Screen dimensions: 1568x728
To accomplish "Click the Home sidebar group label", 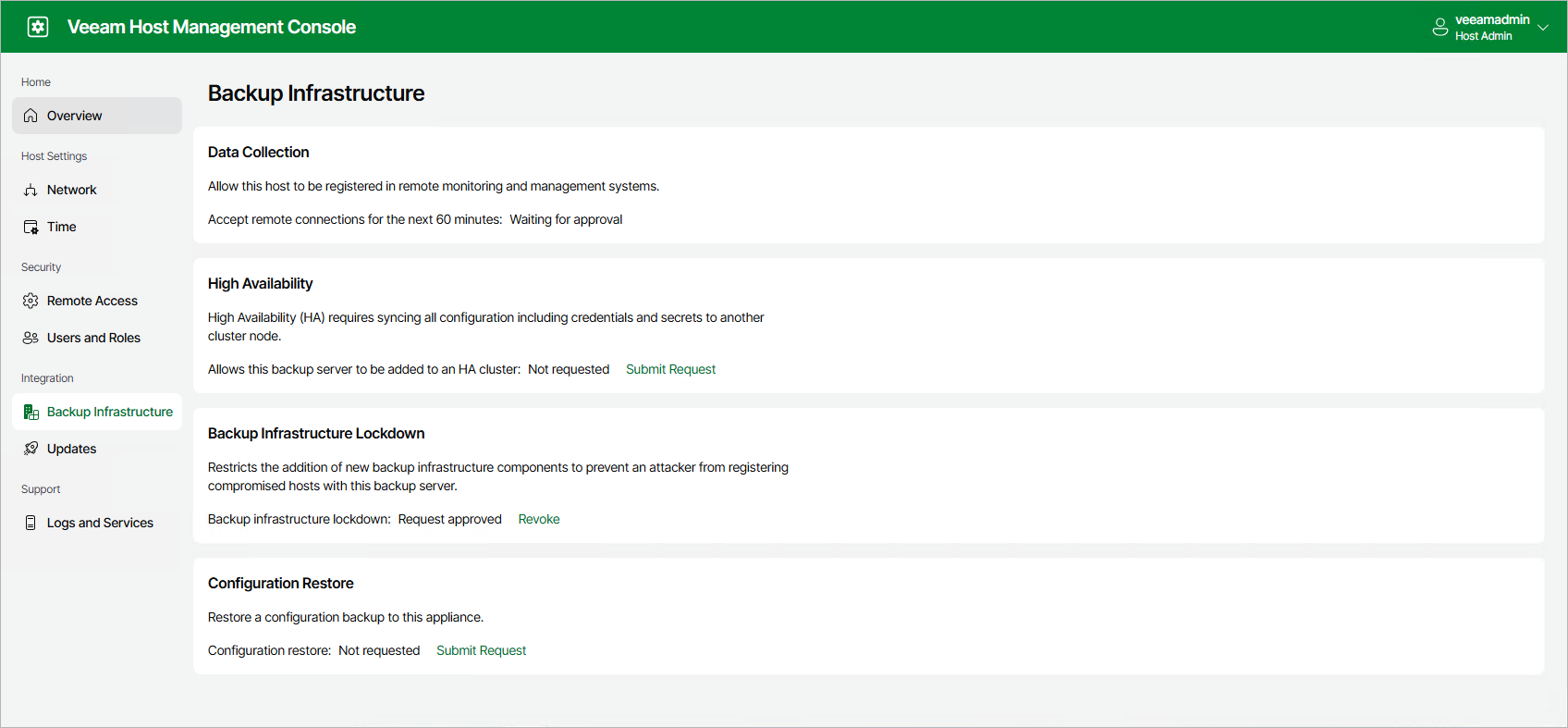I will point(36,82).
